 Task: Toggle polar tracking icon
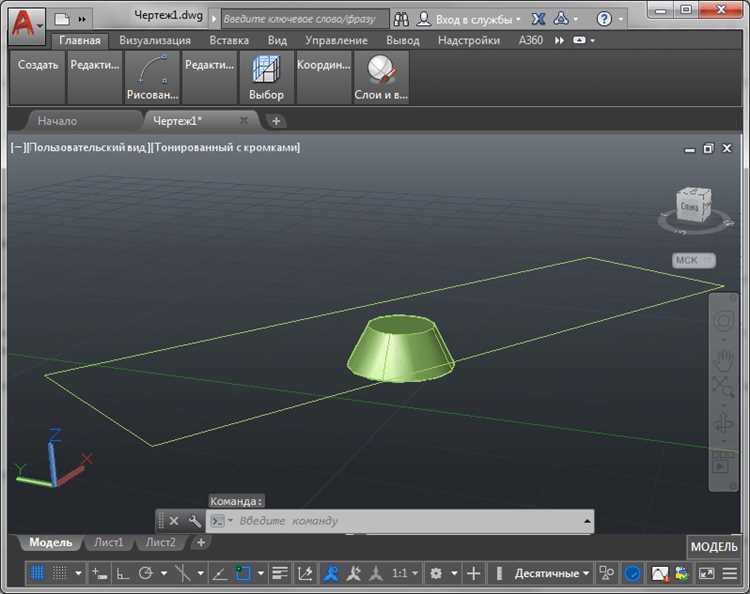(145, 572)
